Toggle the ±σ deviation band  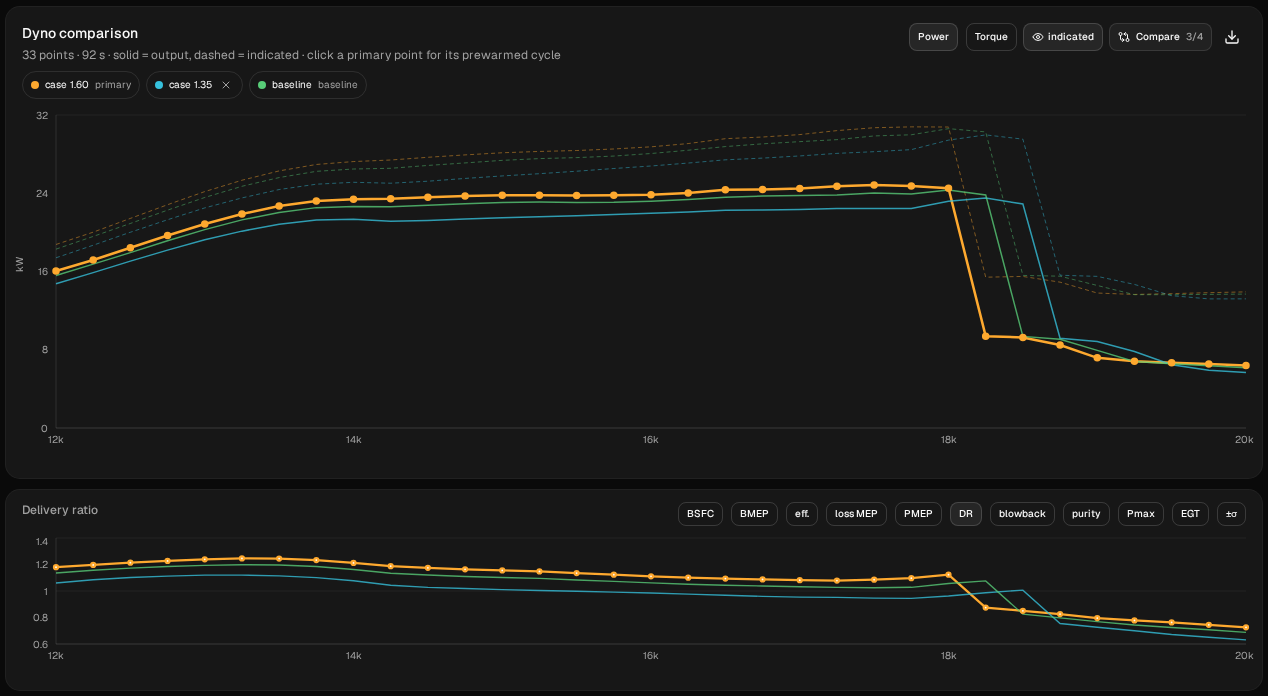1231,514
